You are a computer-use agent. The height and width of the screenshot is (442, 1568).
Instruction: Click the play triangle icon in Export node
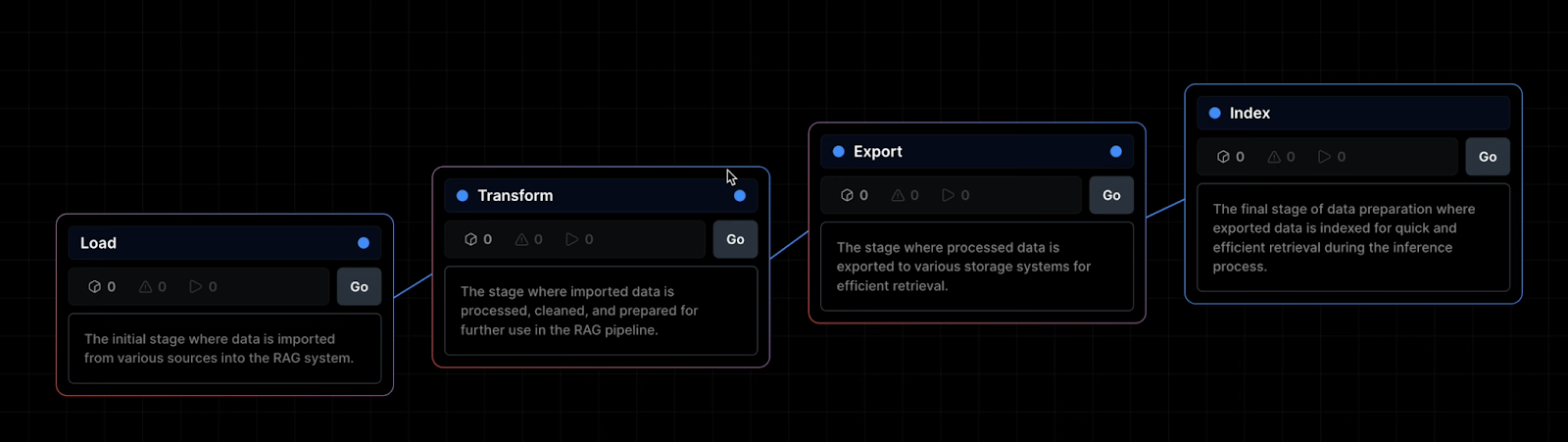(x=949, y=195)
